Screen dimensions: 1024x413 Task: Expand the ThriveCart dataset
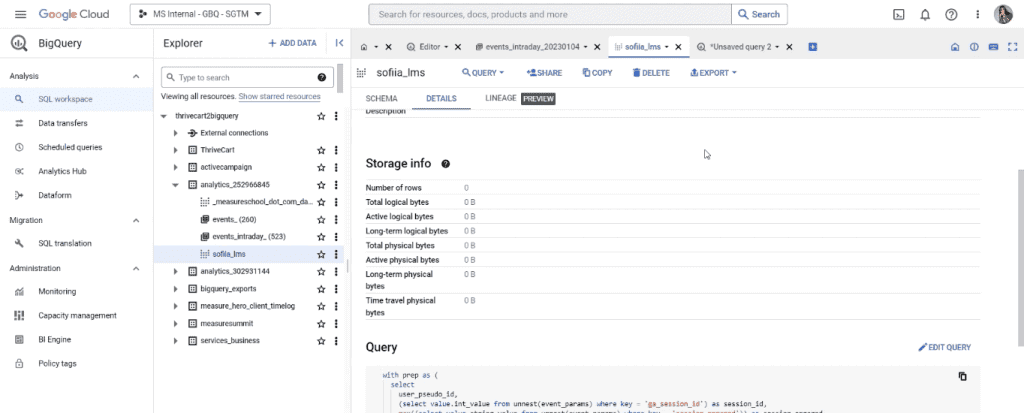[x=176, y=150]
